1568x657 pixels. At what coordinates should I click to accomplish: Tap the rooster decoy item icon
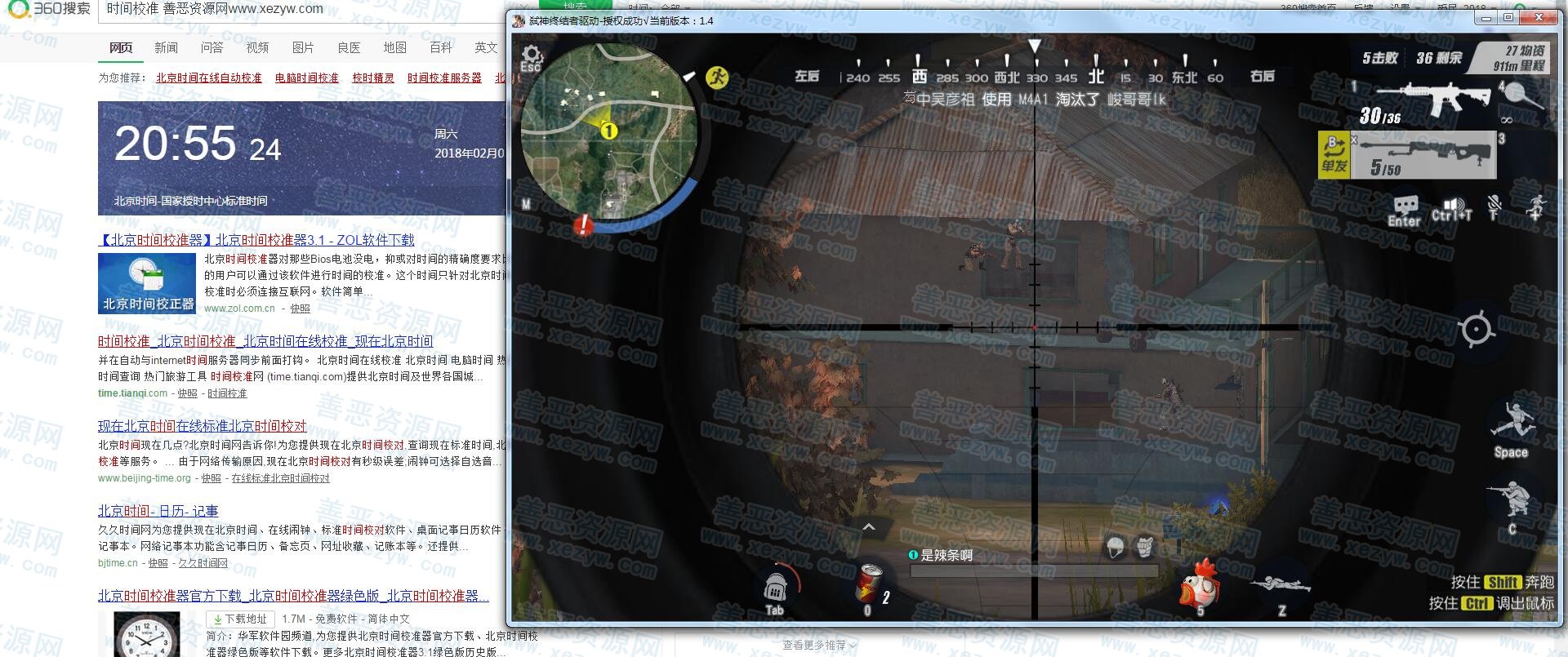[1199, 585]
